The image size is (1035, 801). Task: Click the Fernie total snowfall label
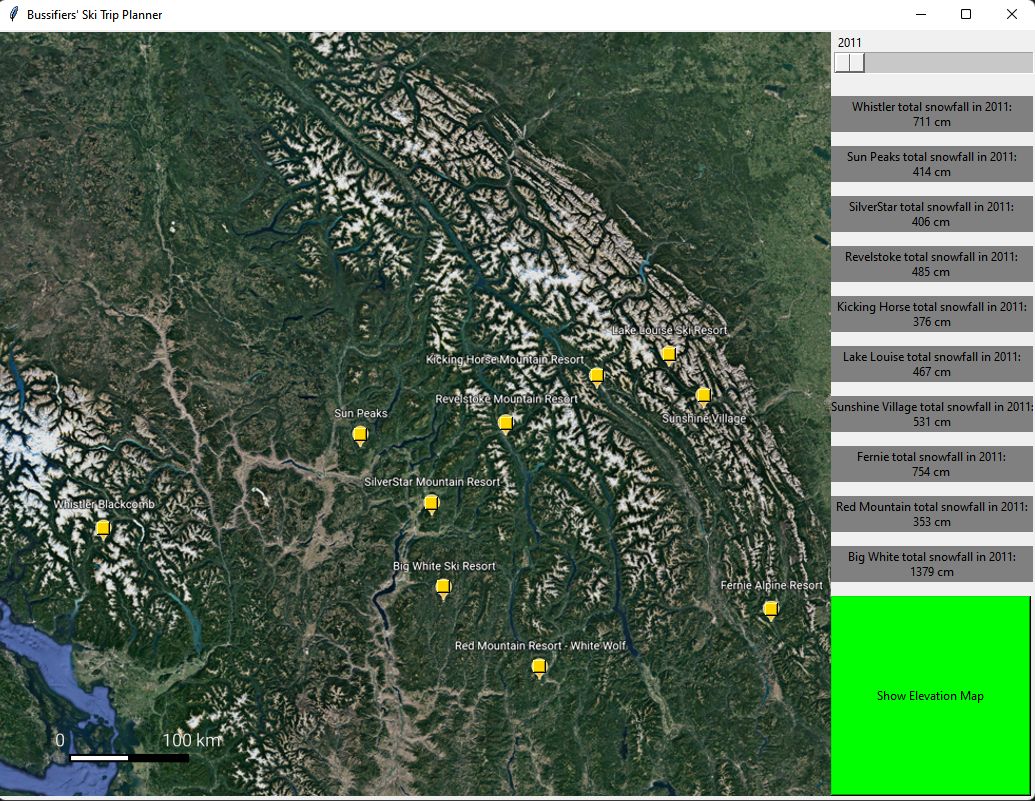tap(930, 464)
